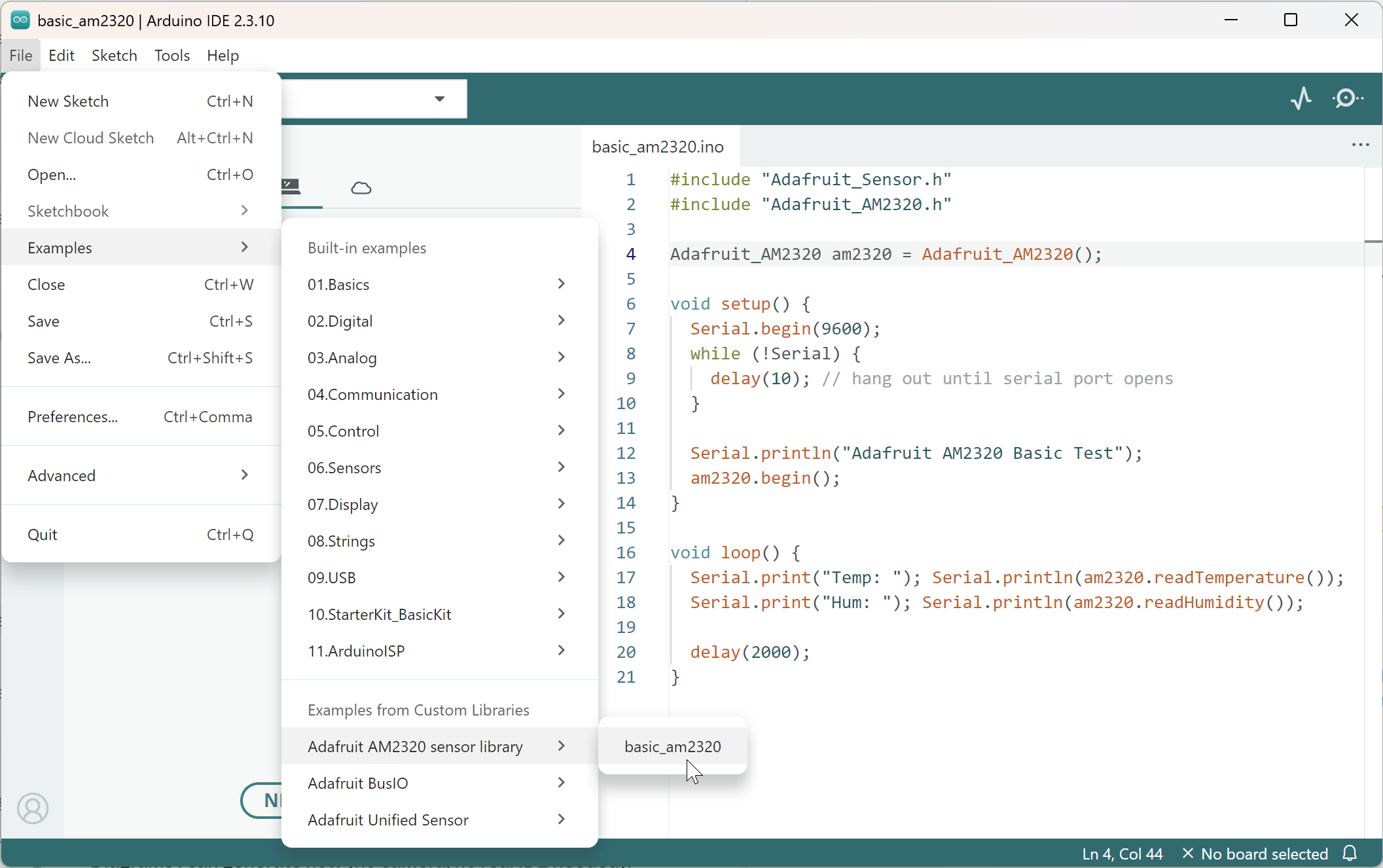
Task: Expand Adafruit Unified Sensor examples
Action: (x=439, y=820)
